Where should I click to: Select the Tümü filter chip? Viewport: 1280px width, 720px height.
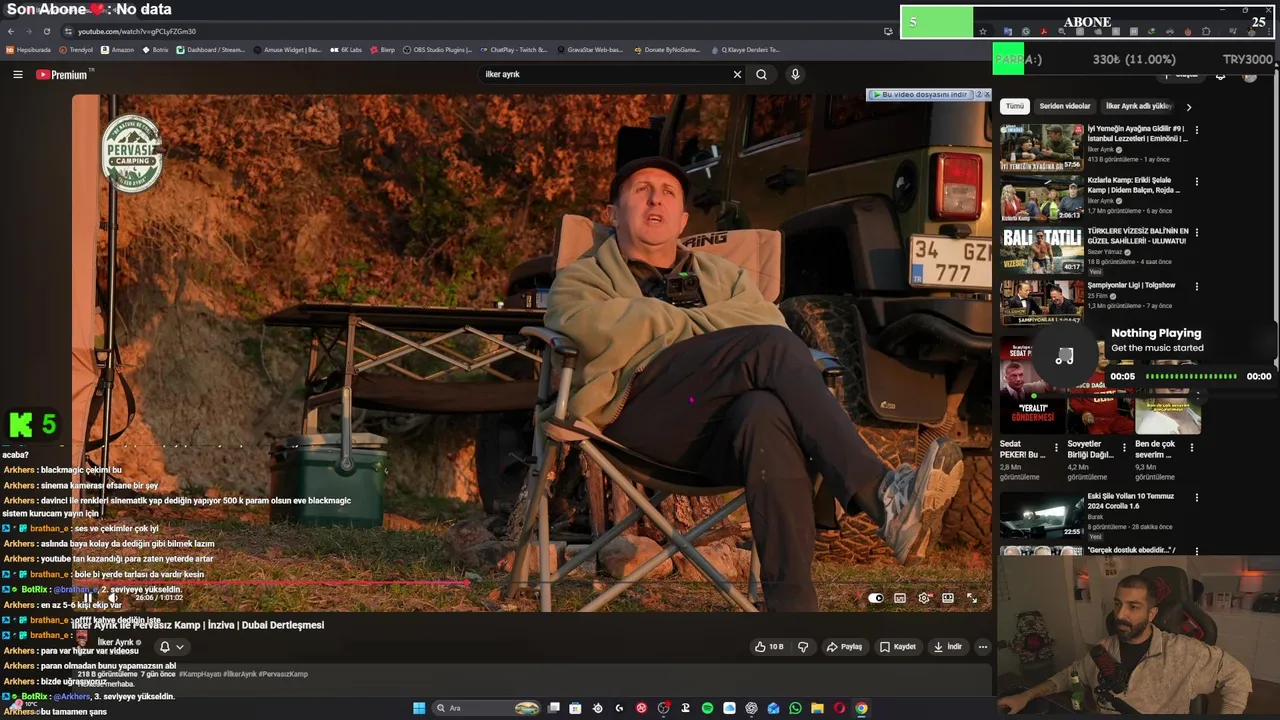click(x=1015, y=106)
